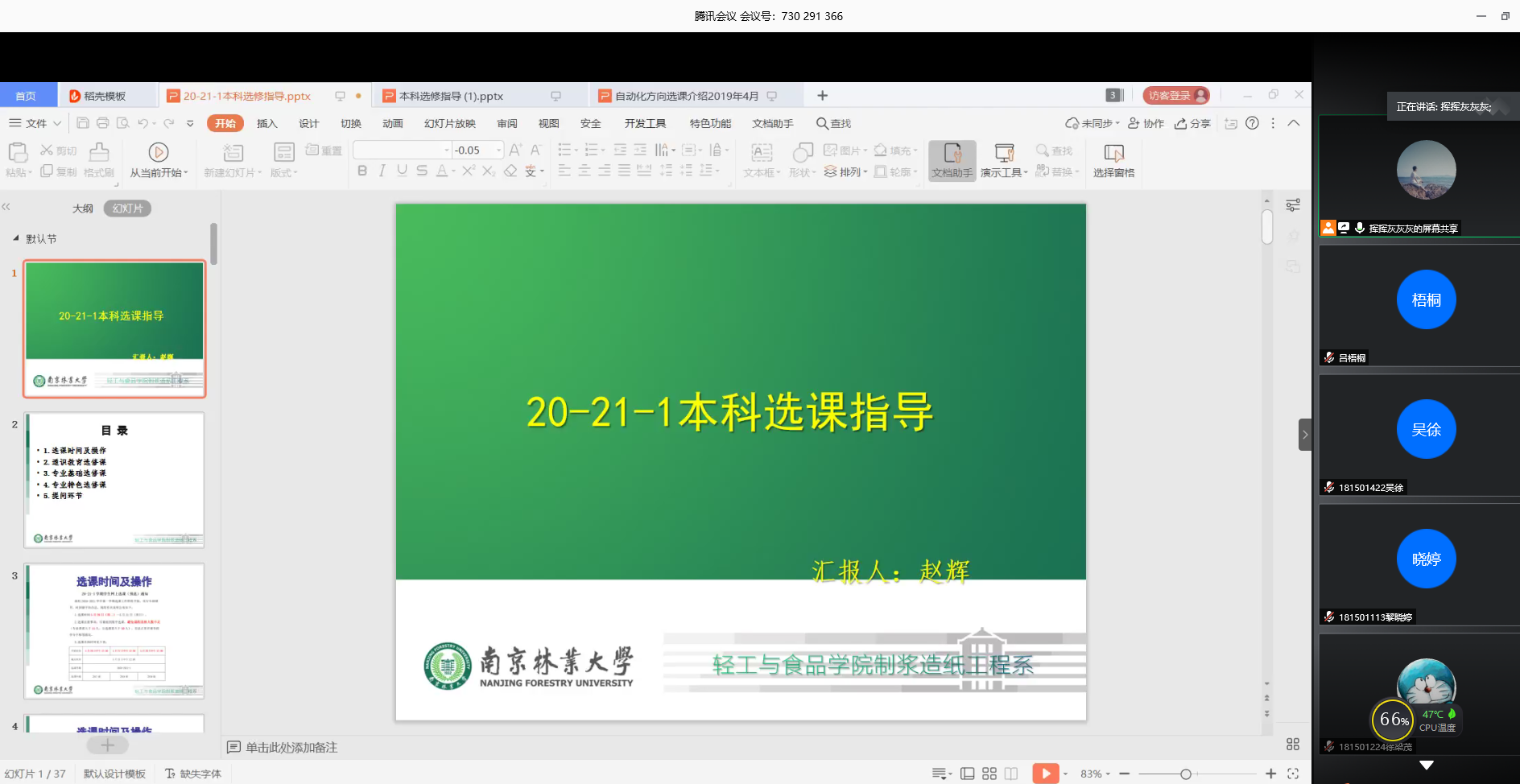Click the print icon in quick toolbar
Screen dimensions: 1520x784
pos(103,123)
